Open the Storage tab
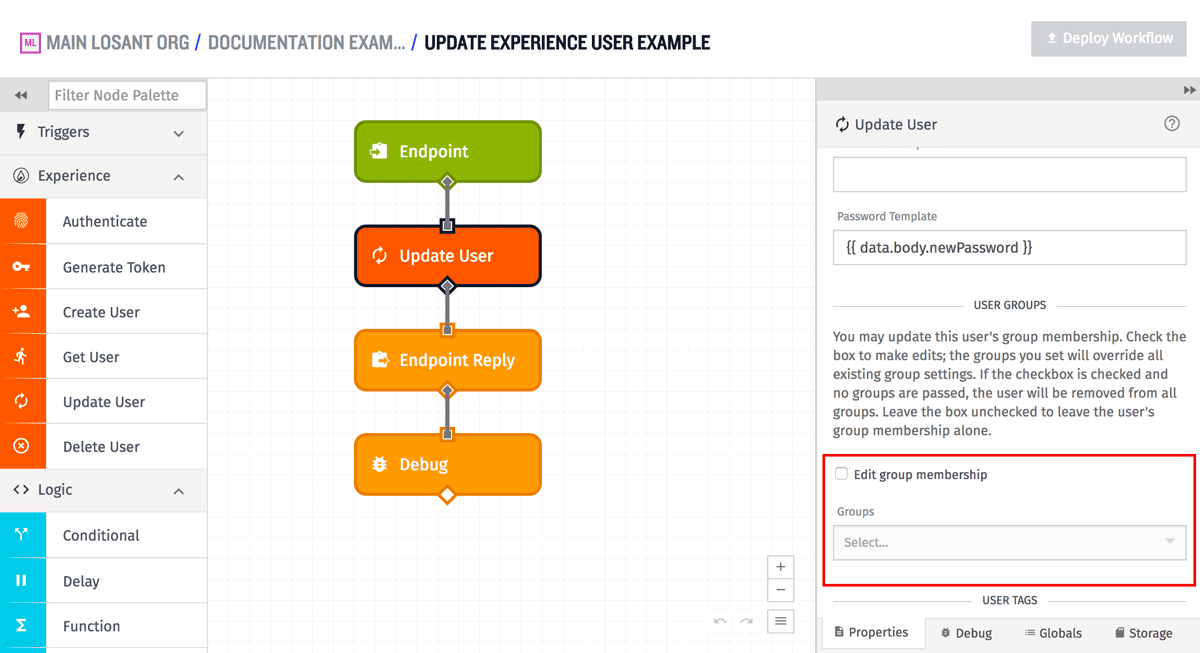This screenshot has height=653, width=1200. (x=1143, y=633)
